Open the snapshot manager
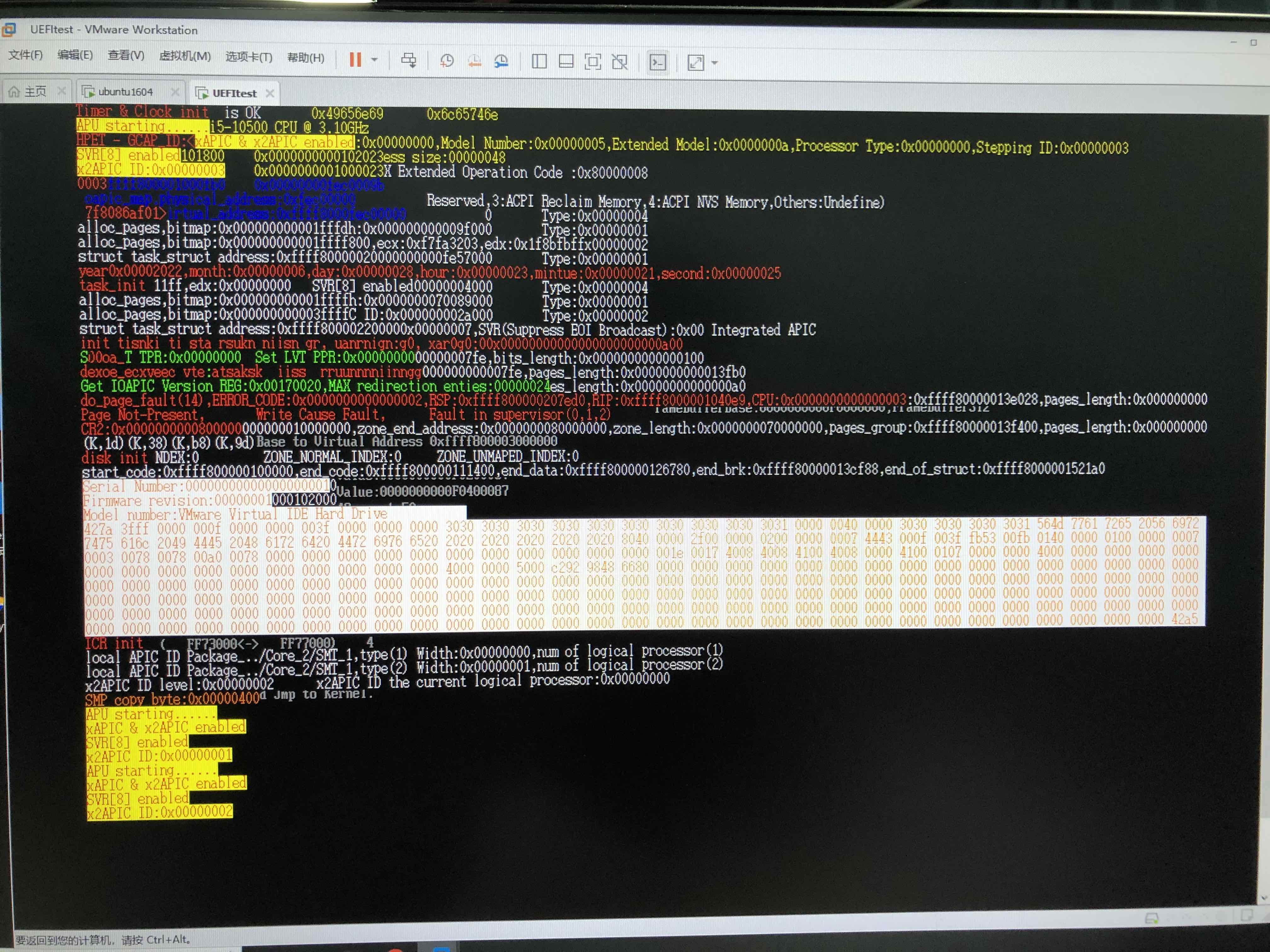This screenshot has height=952, width=1270. click(x=501, y=61)
